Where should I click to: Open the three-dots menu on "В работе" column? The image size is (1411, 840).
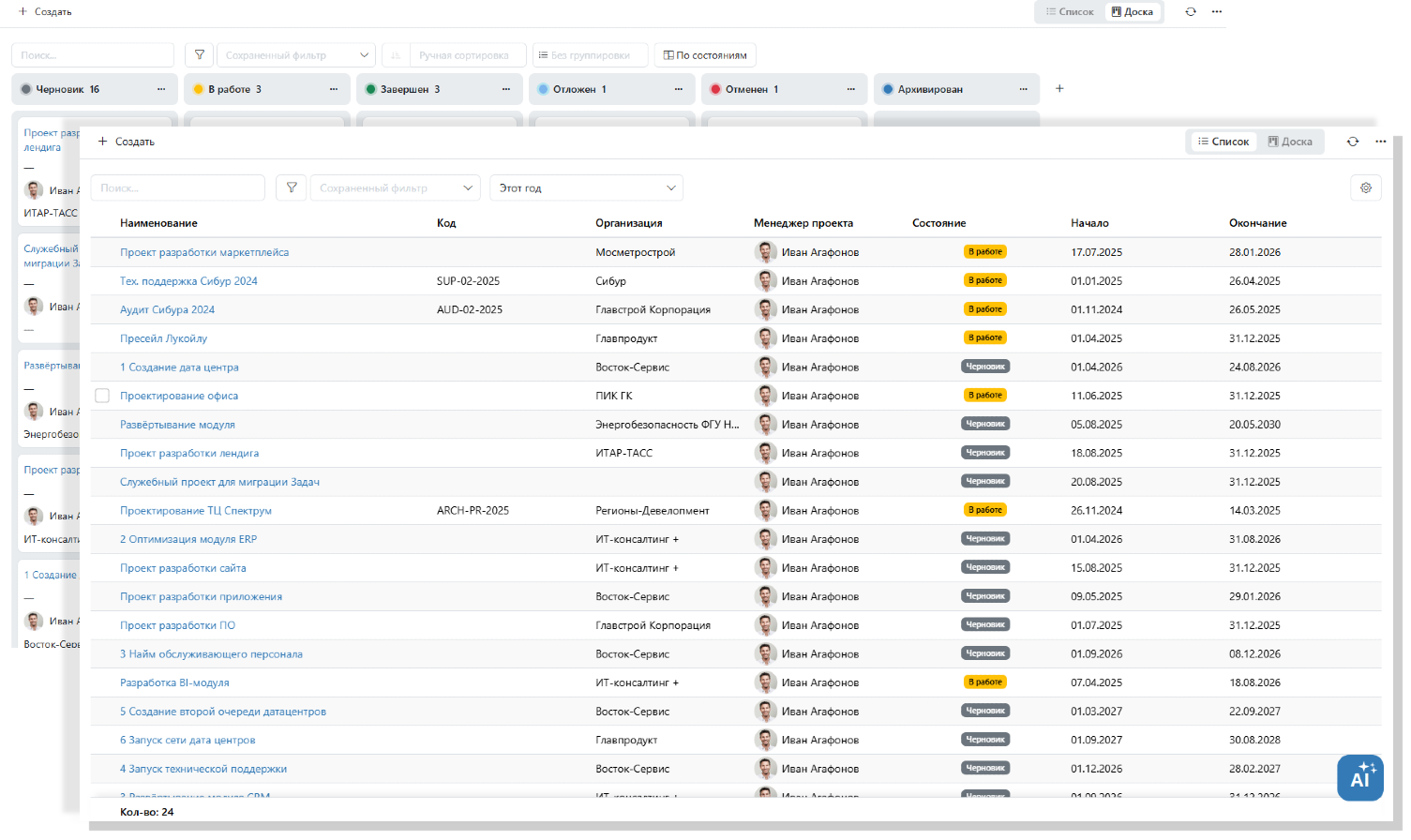point(334,89)
